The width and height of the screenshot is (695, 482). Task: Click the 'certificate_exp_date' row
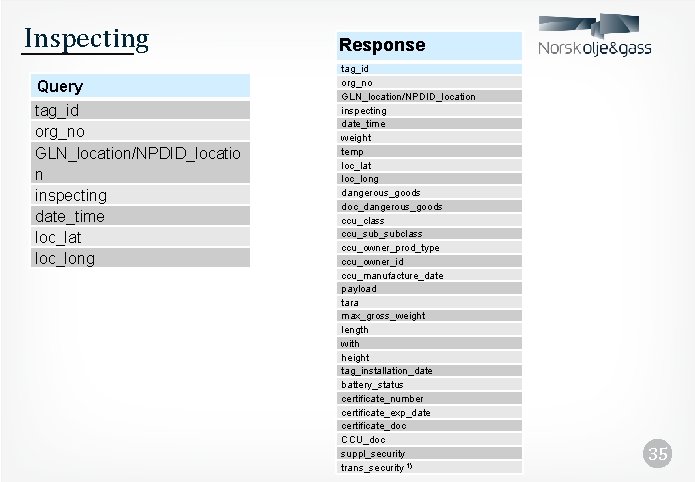click(429, 412)
